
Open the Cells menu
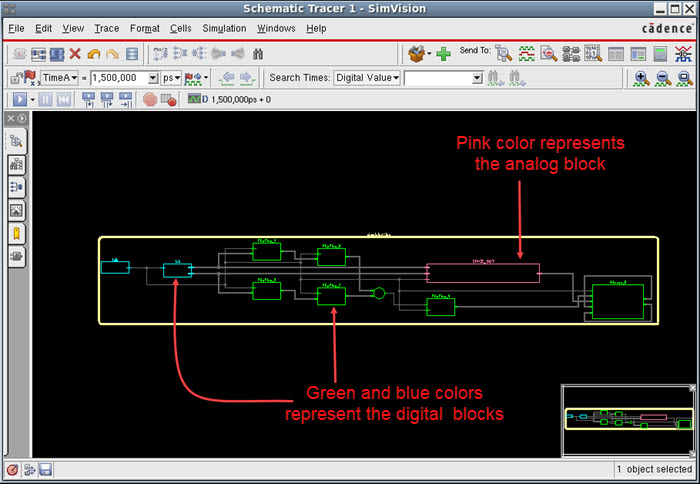180,28
